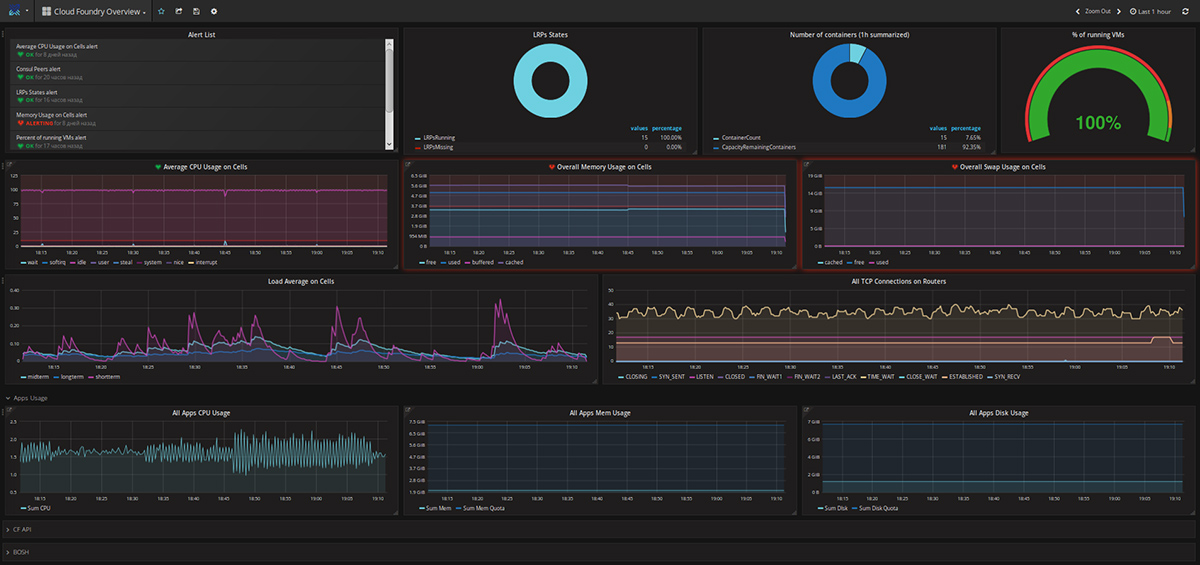Open Number of containers panel title menu
The height and width of the screenshot is (565, 1200).
click(x=849, y=34)
